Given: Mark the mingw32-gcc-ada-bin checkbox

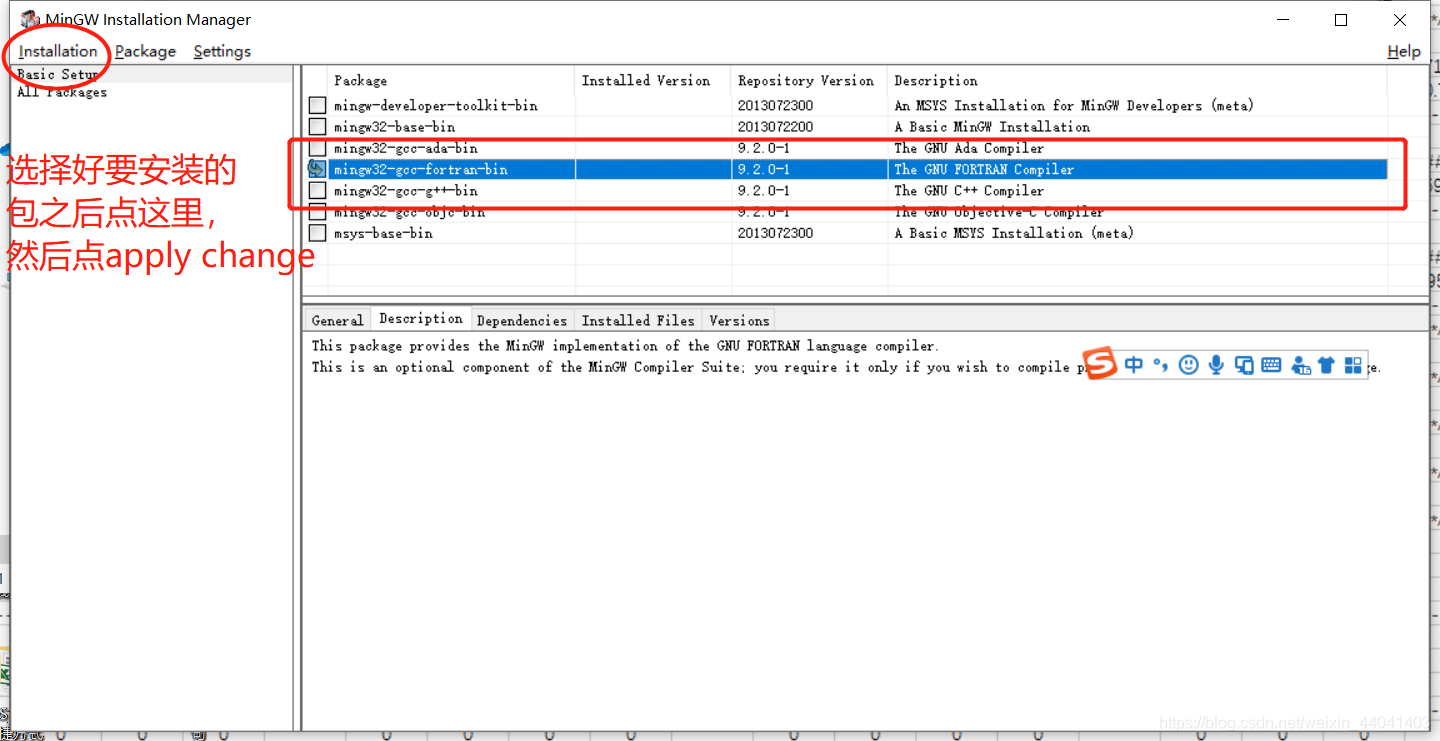Looking at the screenshot, I should coord(317,148).
